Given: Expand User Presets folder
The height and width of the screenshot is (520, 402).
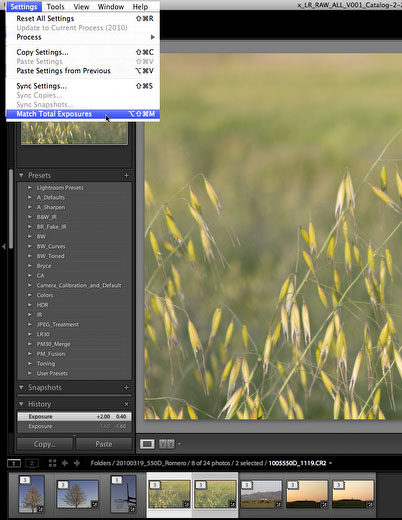Looking at the screenshot, I should [30, 373].
